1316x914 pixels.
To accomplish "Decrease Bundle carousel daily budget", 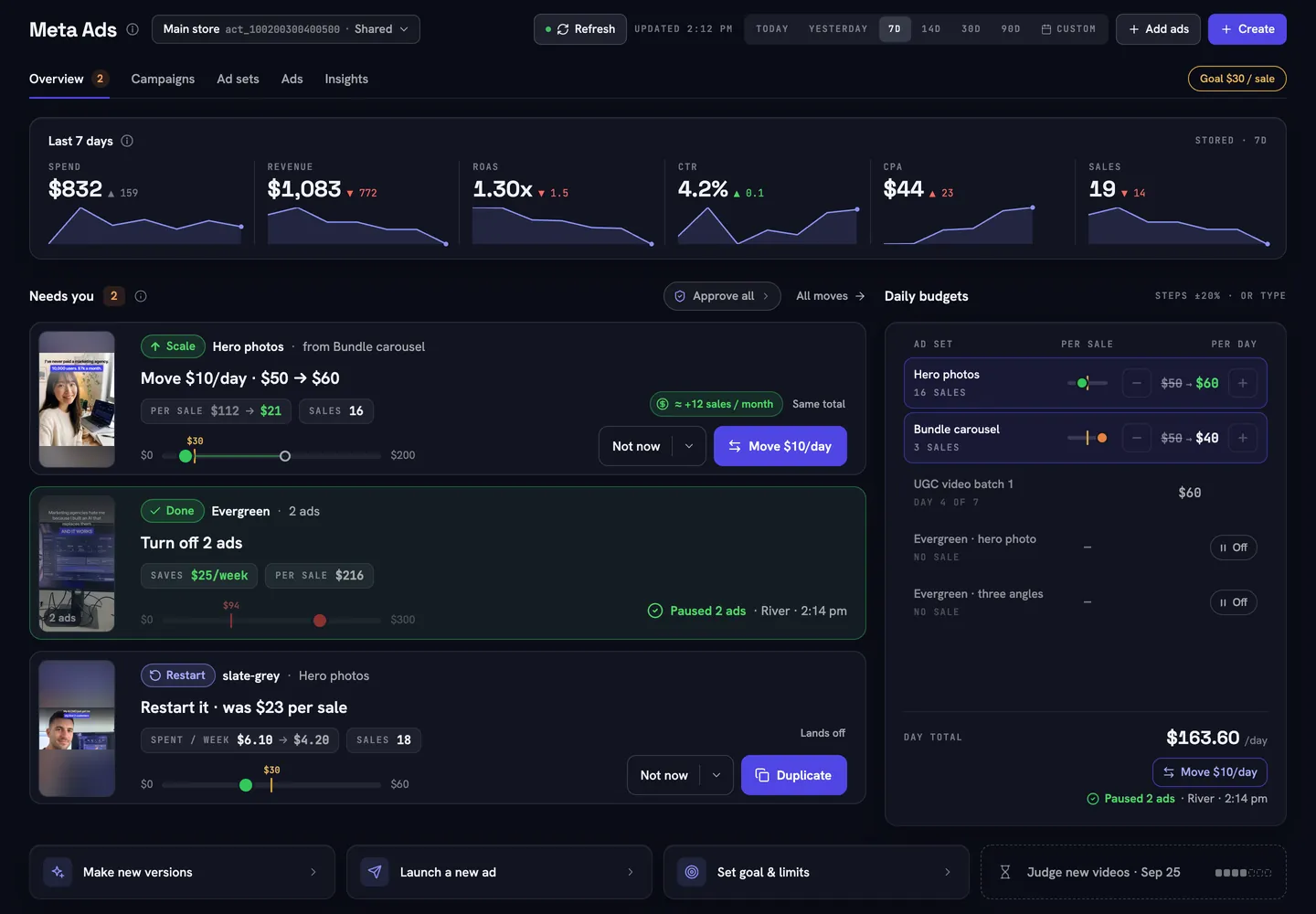I will [x=1136, y=438].
